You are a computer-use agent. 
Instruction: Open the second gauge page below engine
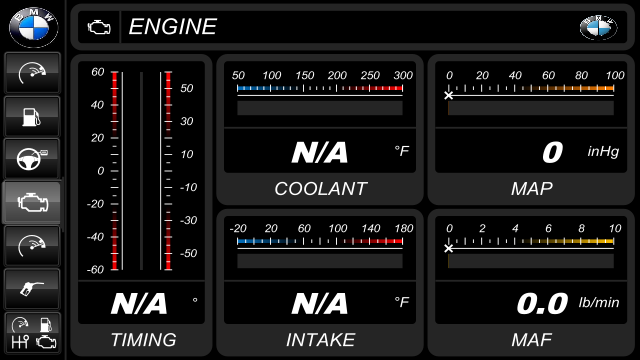click(x=32, y=246)
